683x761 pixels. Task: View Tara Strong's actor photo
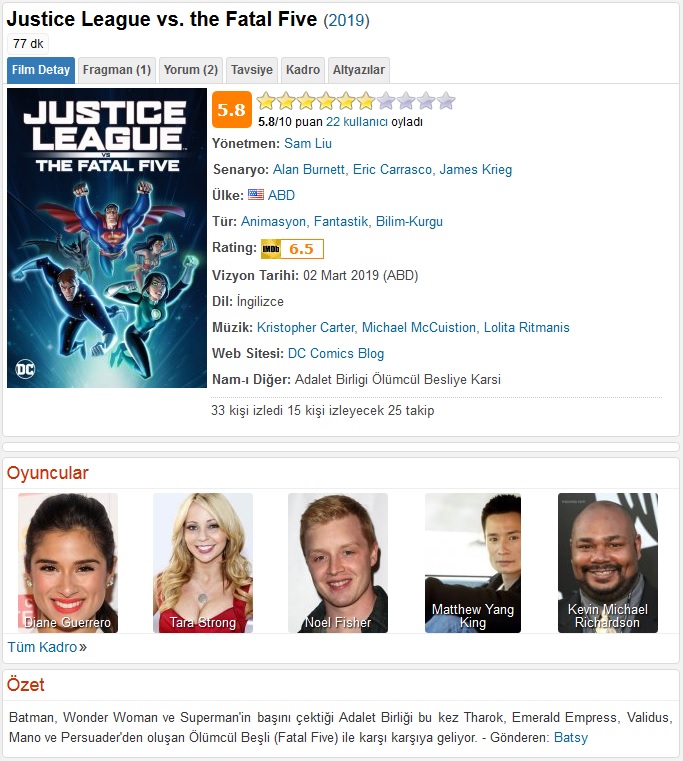pos(203,563)
